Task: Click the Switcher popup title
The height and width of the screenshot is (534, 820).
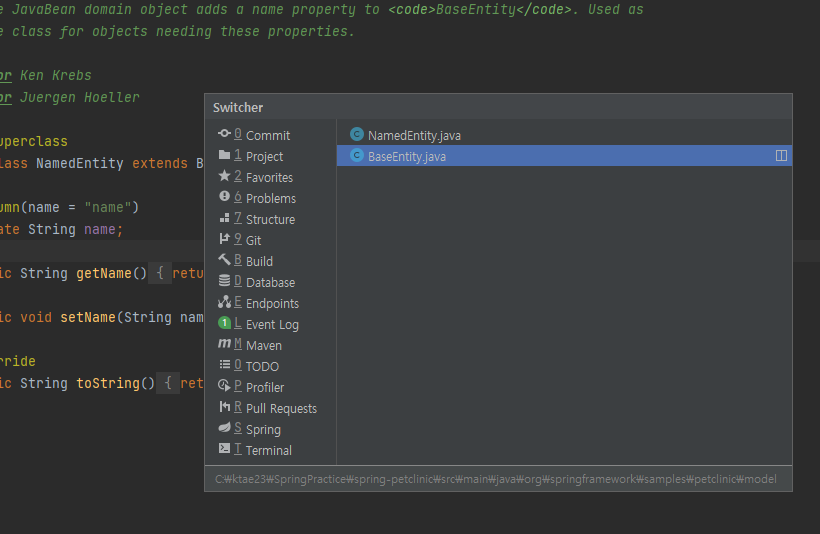Action: 238,107
